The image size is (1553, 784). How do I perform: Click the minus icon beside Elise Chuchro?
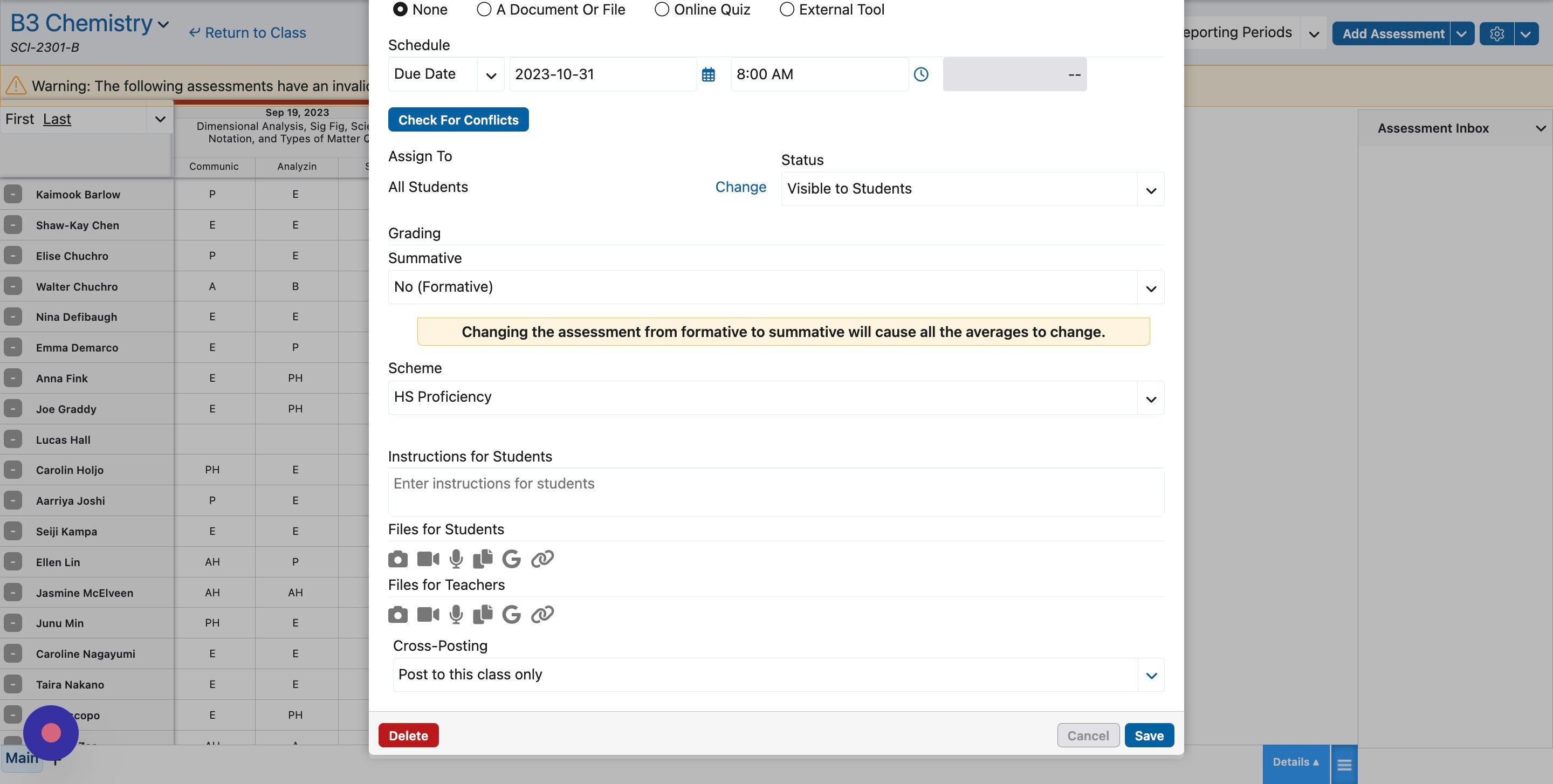[x=12, y=256]
